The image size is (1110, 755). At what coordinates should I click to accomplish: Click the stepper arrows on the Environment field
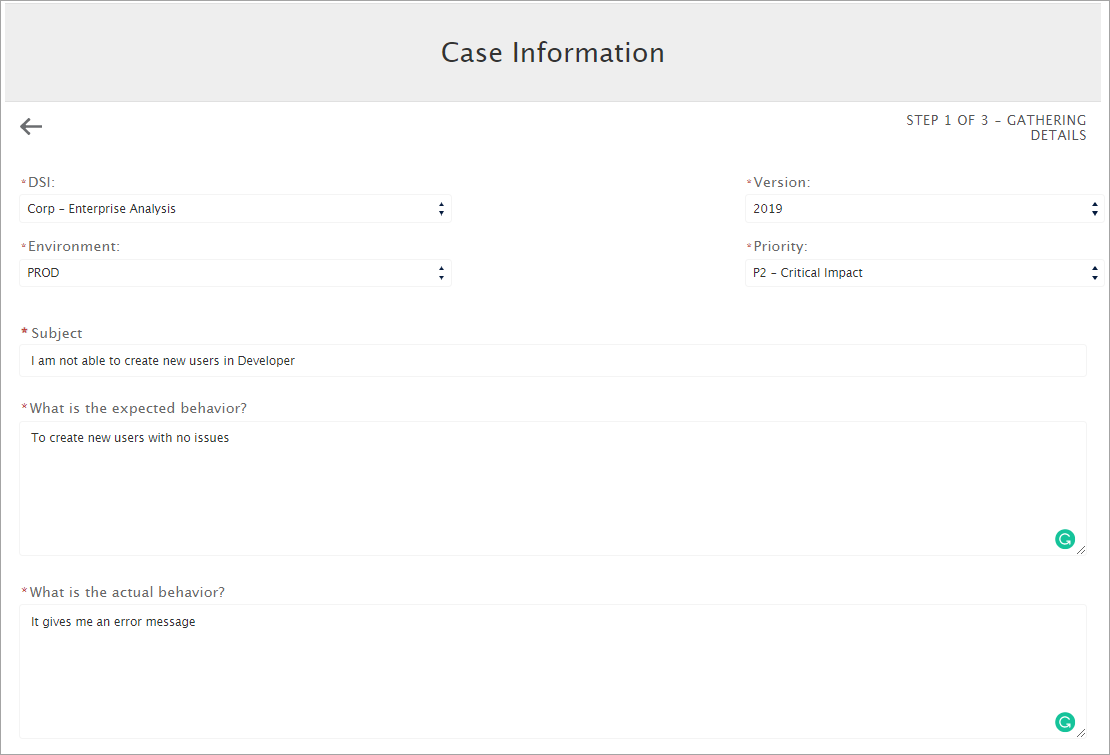click(x=441, y=272)
